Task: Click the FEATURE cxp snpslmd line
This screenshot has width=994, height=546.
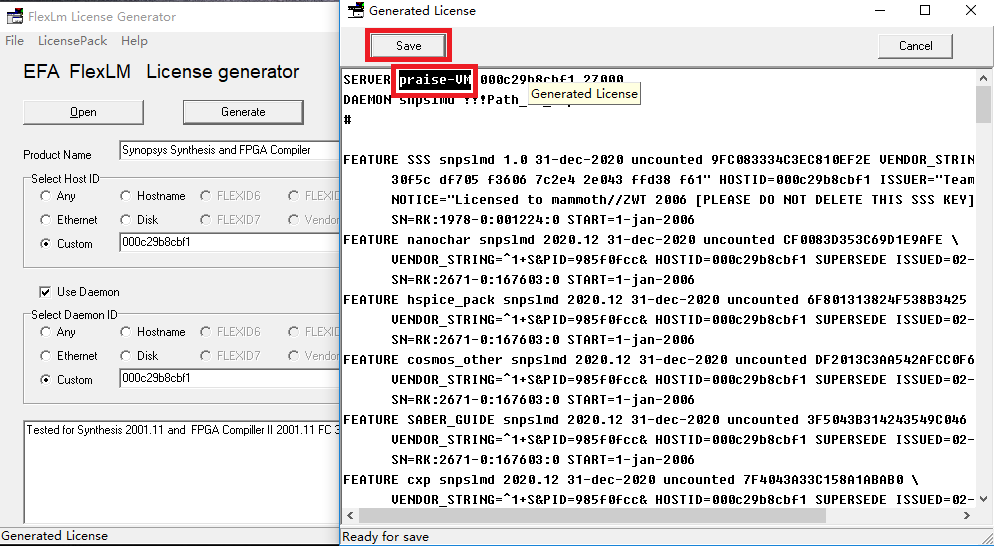Action: pos(631,479)
